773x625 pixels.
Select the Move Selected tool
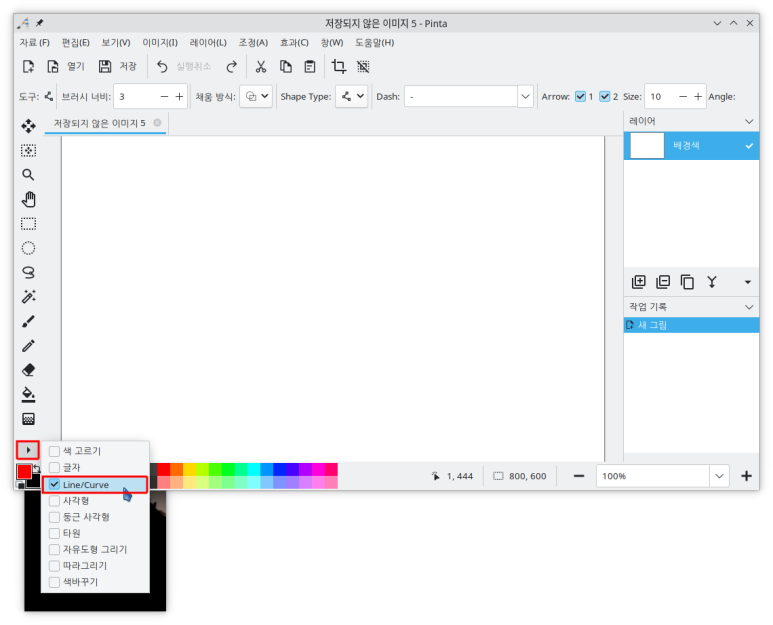28,126
